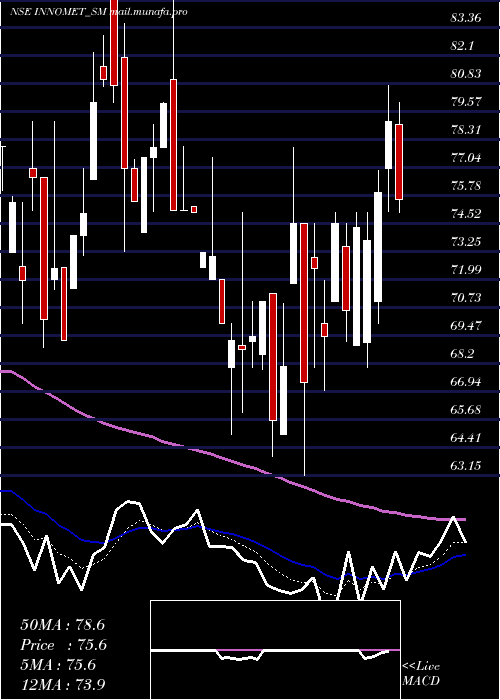The image size is (500, 700).
Task: Click the 73.25 price axis label
Action: pyautogui.click(x=466, y=242)
